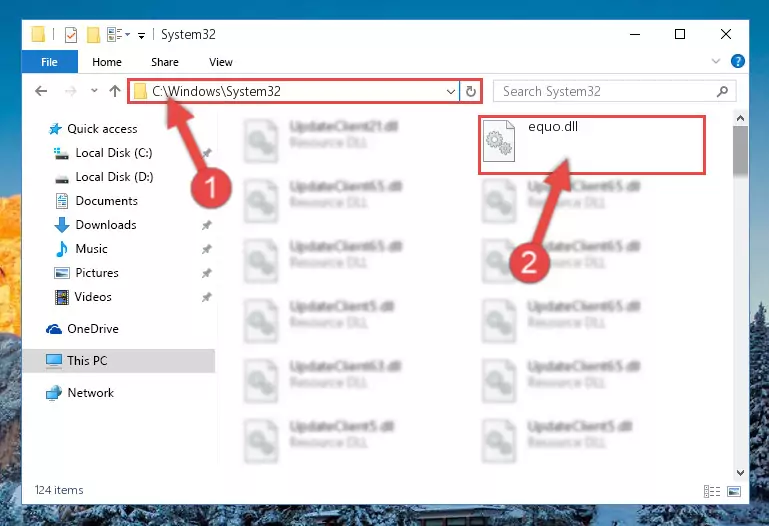Screen dimensions: 769x526
Task: Click the Quick access star icon
Action: pos(55,129)
